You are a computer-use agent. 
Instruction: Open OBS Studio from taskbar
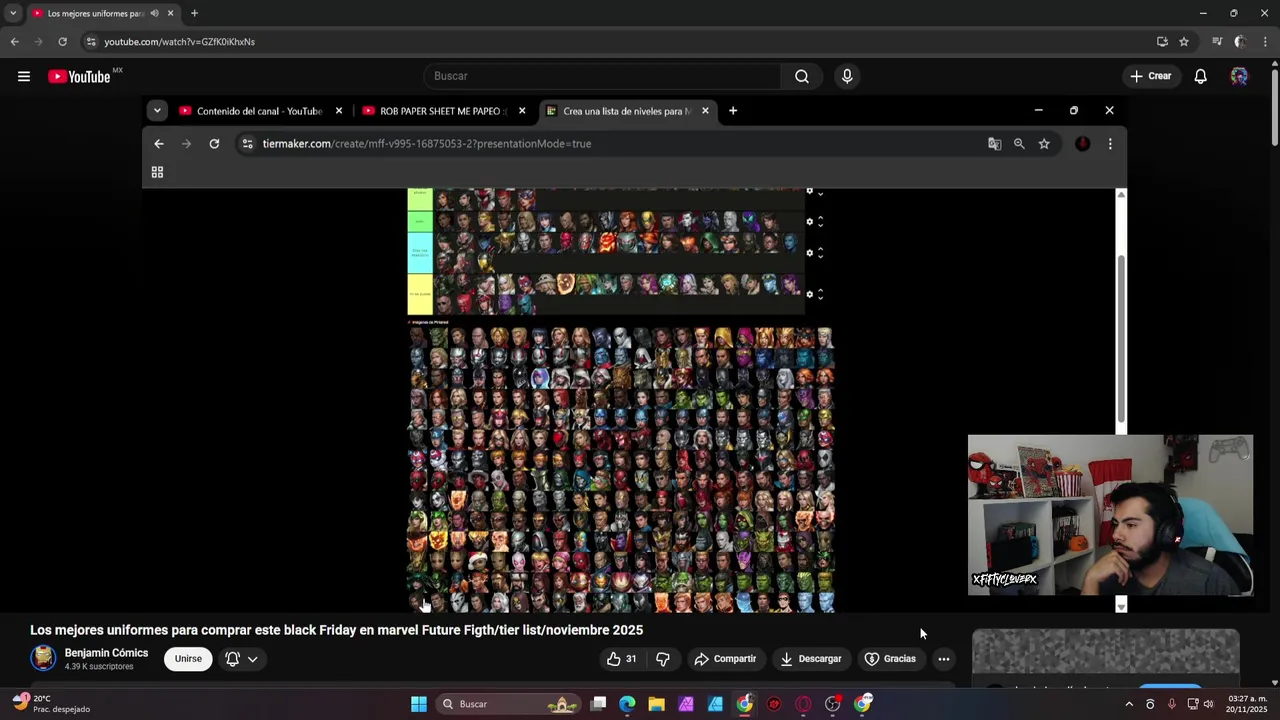[833, 704]
